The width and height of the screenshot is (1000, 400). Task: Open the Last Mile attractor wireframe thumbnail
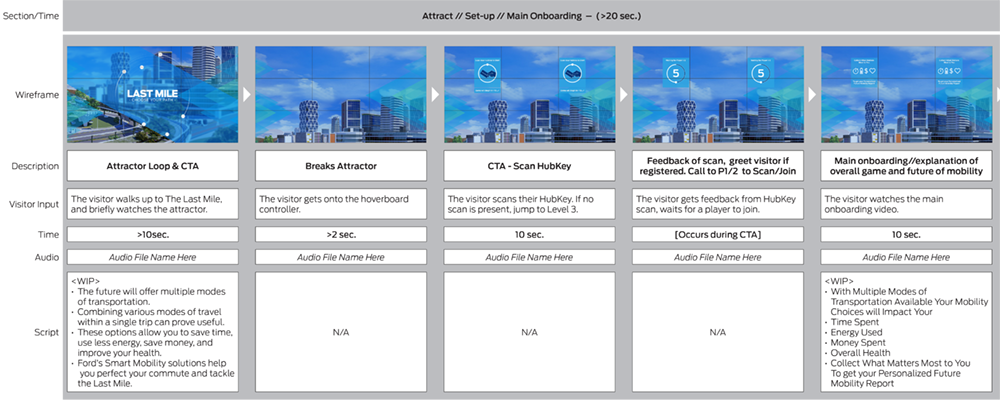pyautogui.click(x=152, y=93)
